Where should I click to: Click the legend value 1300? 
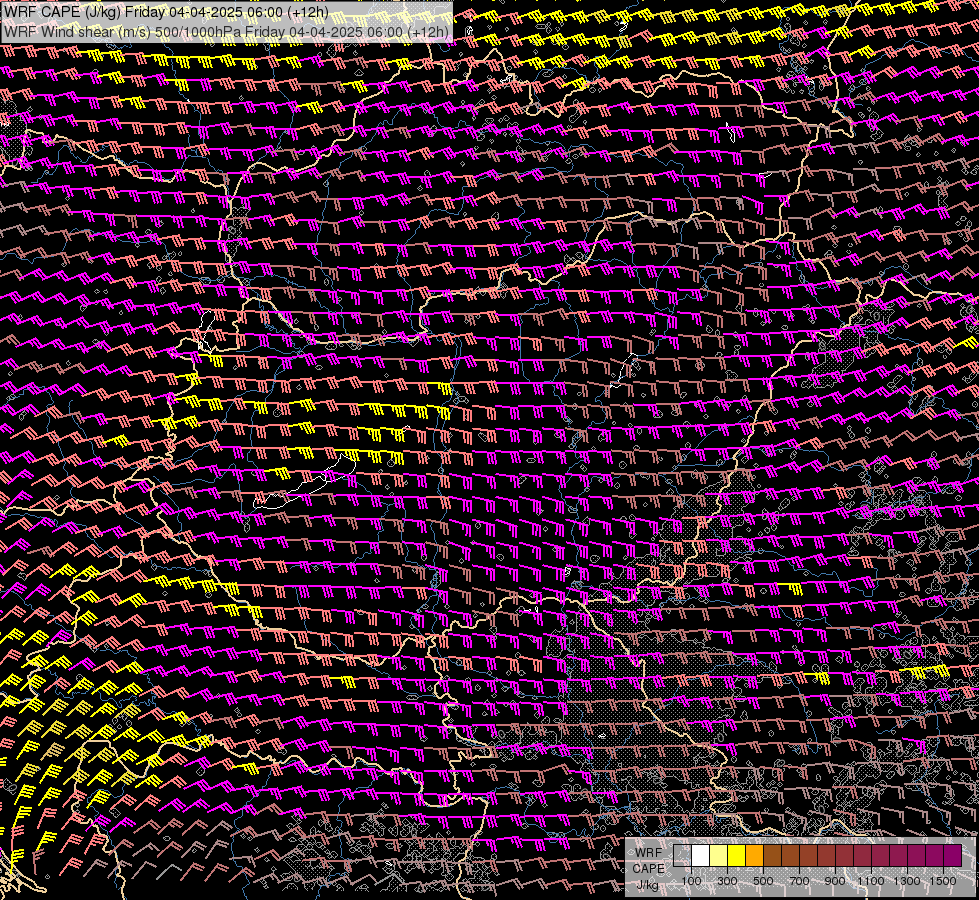(907, 881)
